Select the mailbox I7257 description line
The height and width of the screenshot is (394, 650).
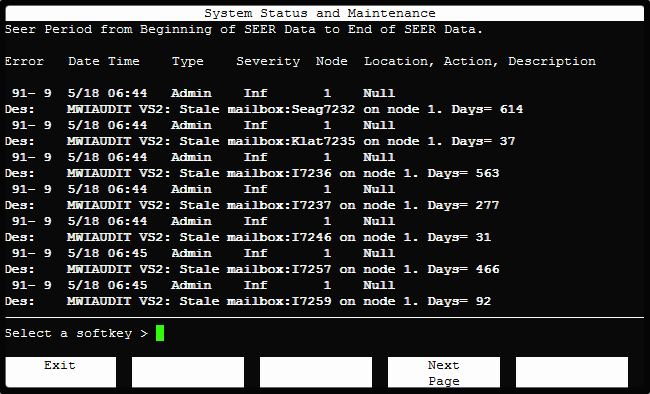[x=252, y=269]
